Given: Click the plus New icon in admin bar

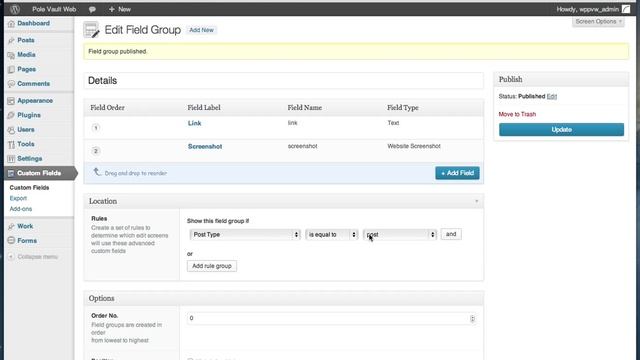Looking at the screenshot, I should [x=111, y=9].
